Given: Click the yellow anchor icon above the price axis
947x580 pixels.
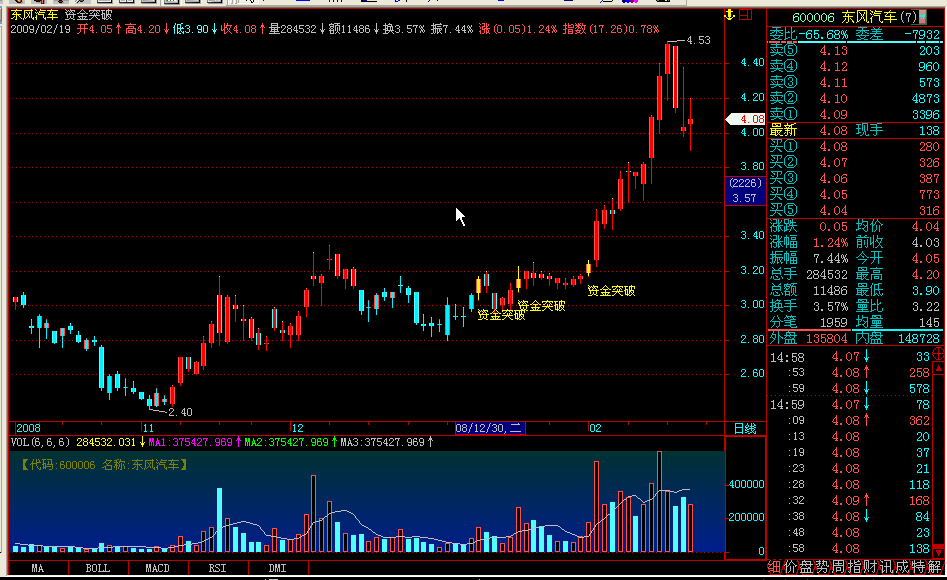Looking at the screenshot, I should click(730, 14).
